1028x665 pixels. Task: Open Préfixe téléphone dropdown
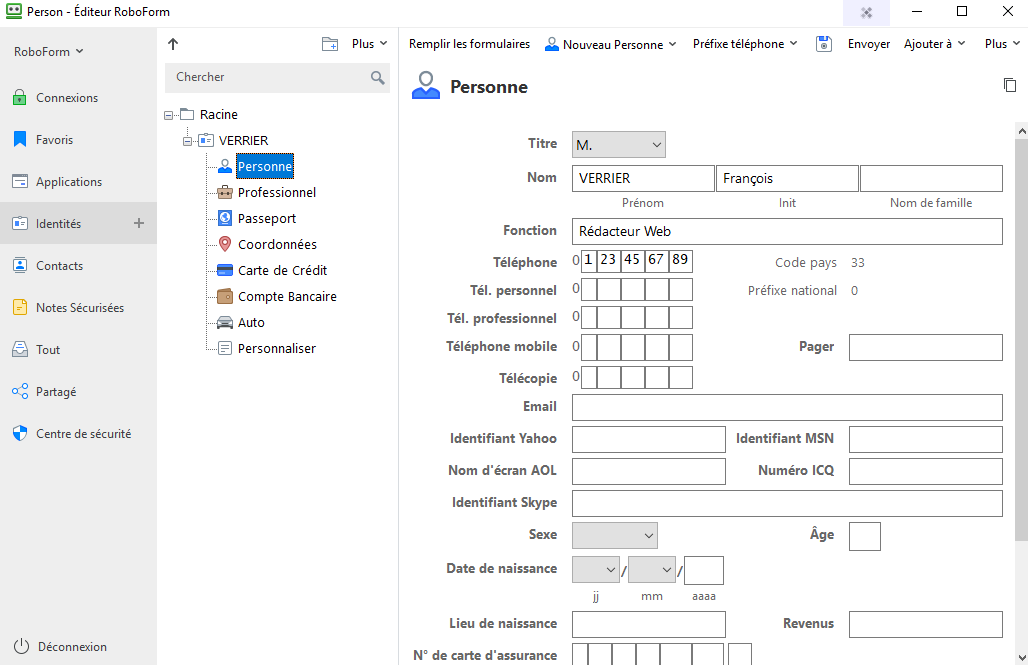click(x=745, y=44)
